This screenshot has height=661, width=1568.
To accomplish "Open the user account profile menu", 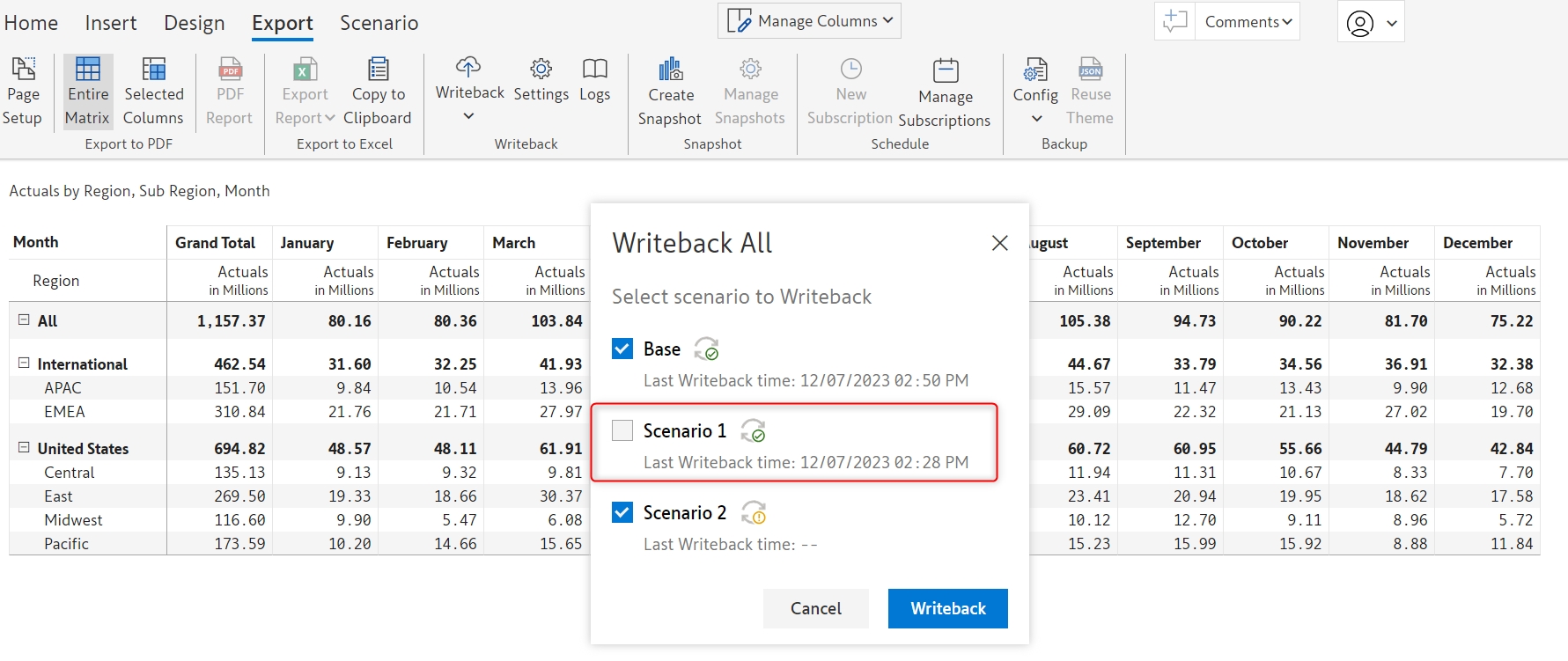I will pos(1371,23).
